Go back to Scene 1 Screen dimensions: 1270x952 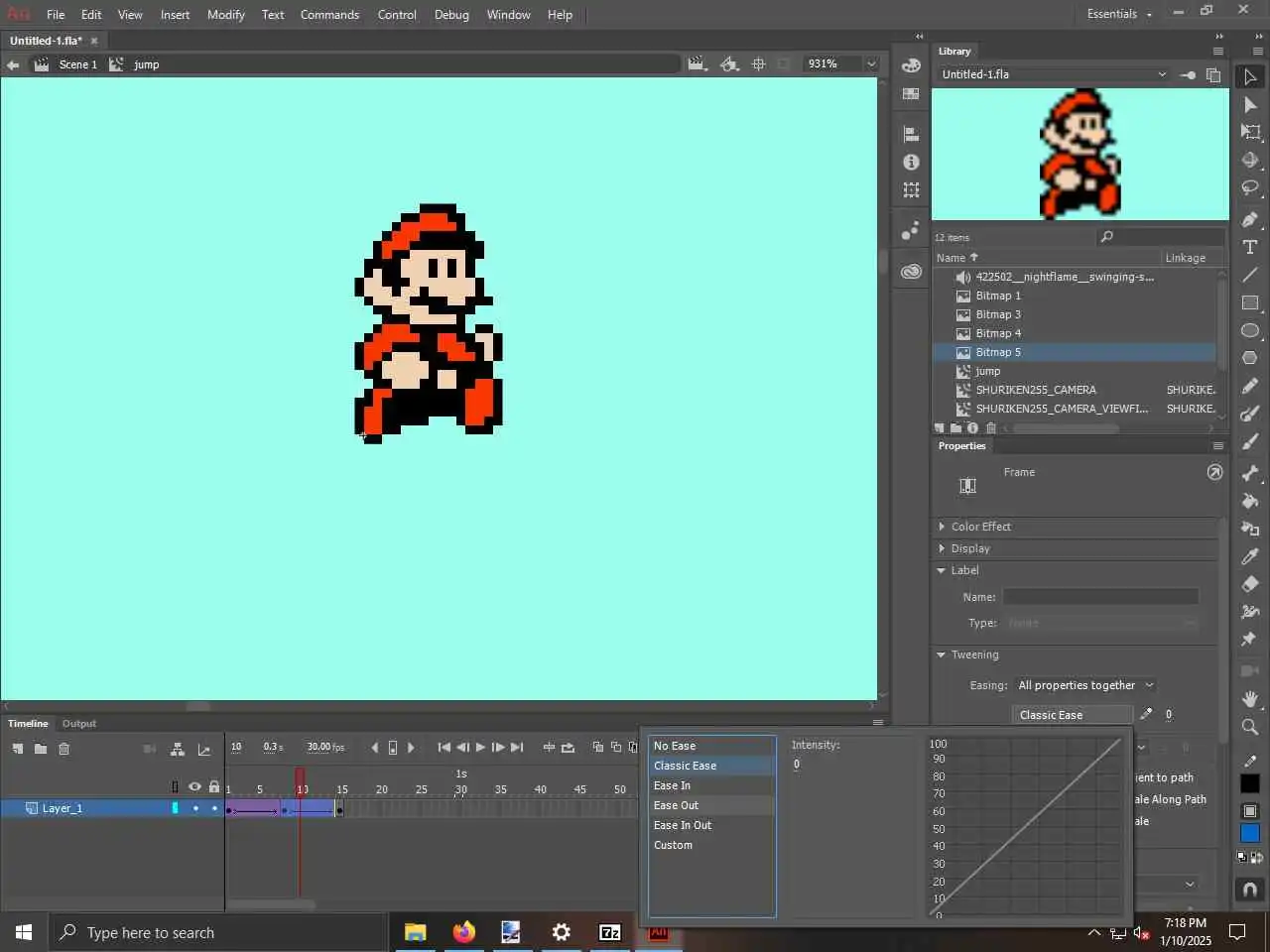coord(77,64)
